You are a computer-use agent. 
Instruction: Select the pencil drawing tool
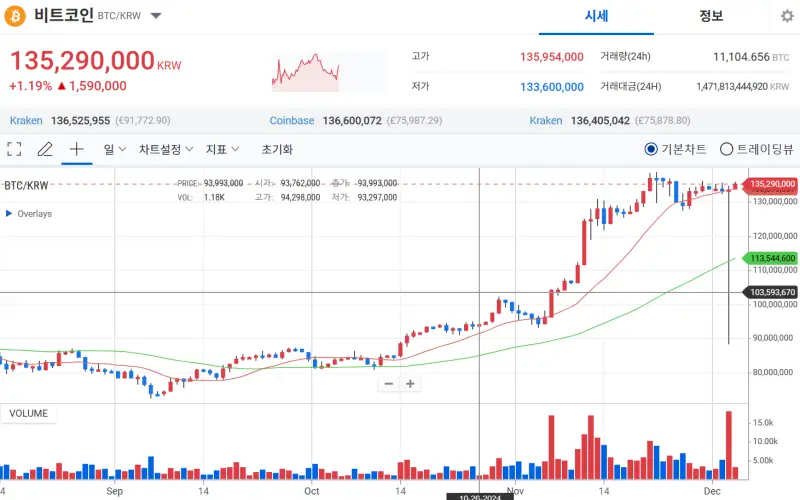[x=45, y=149]
